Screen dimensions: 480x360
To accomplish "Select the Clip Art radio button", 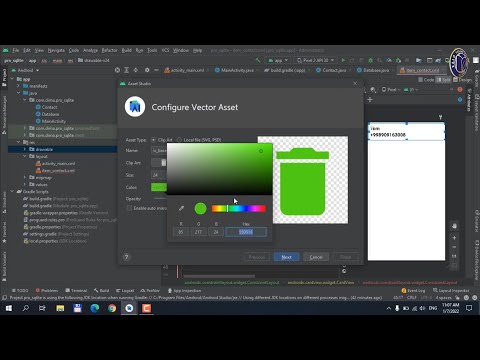I will click(x=153, y=140).
